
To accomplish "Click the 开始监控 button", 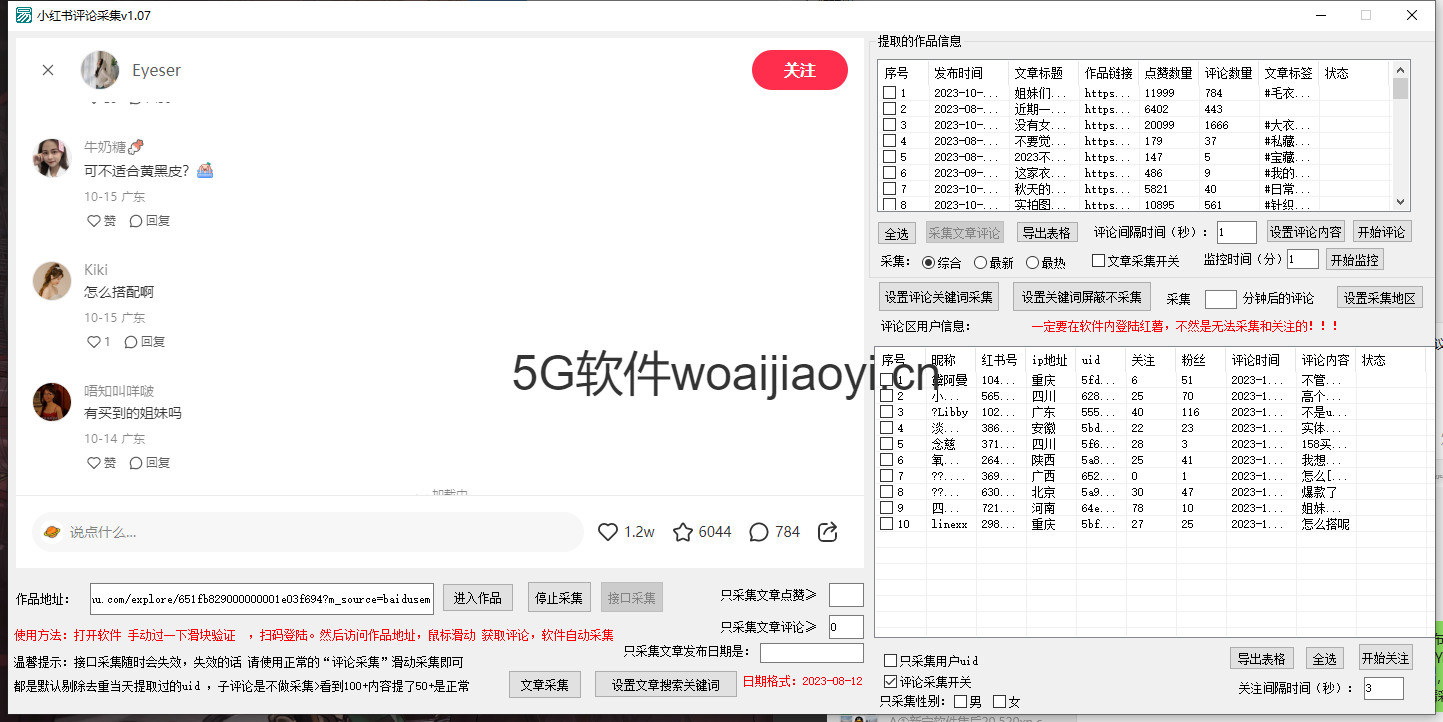I will [1354, 260].
